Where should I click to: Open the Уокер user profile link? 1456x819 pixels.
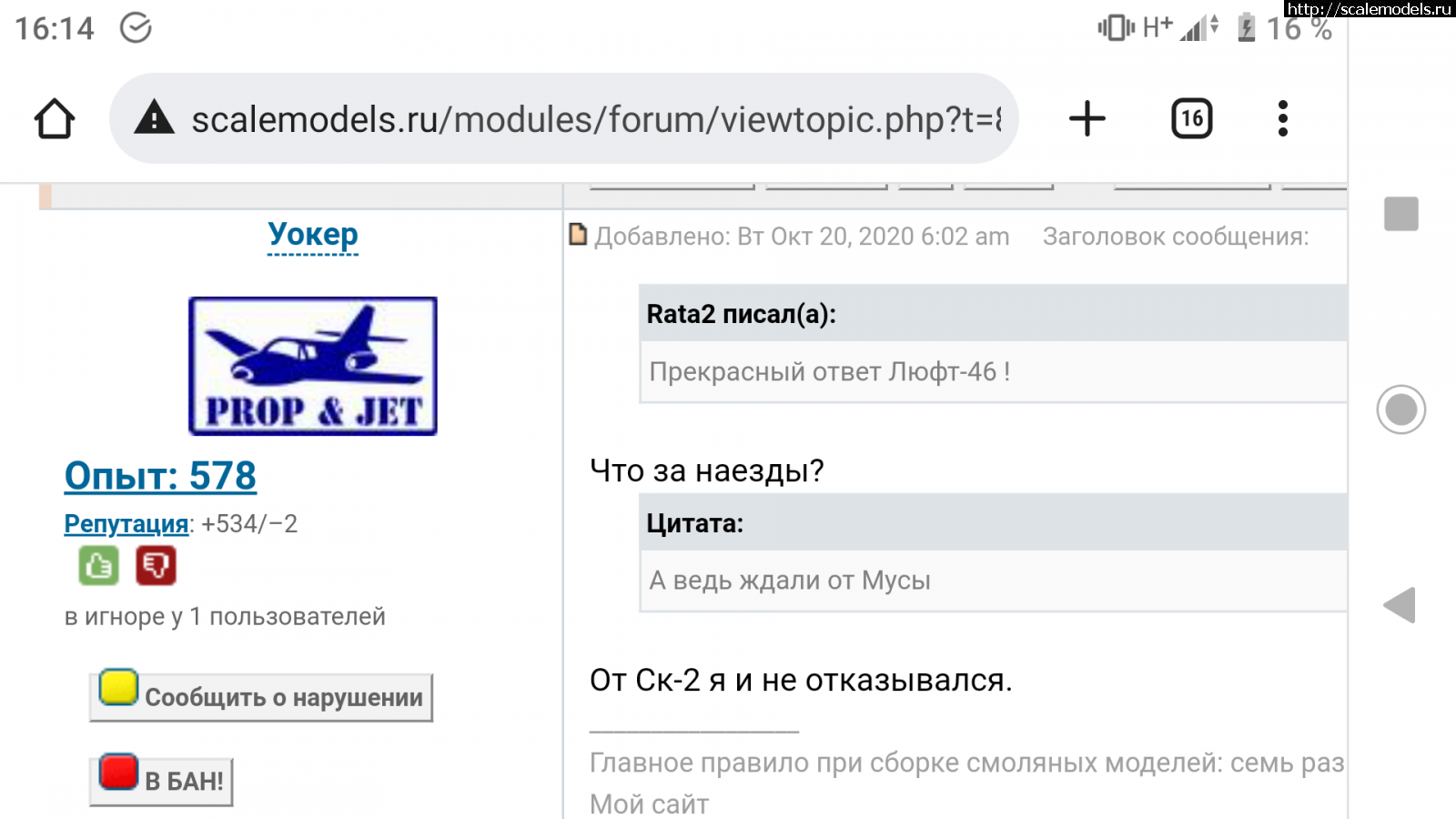313,235
